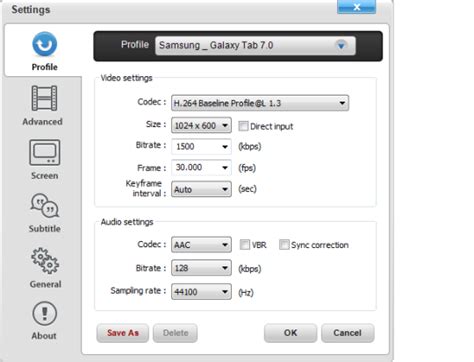The width and height of the screenshot is (474, 362).
Task: Click the Video settings group label
Action: coord(126,78)
